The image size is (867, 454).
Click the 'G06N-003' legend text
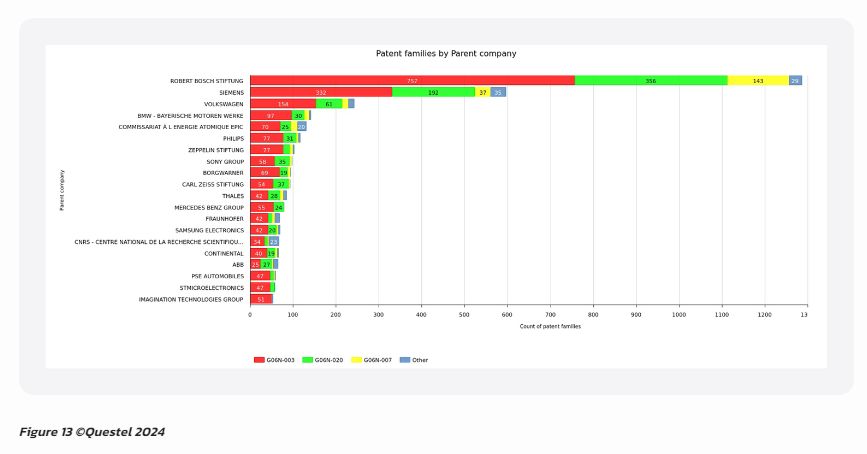[280, 360]
